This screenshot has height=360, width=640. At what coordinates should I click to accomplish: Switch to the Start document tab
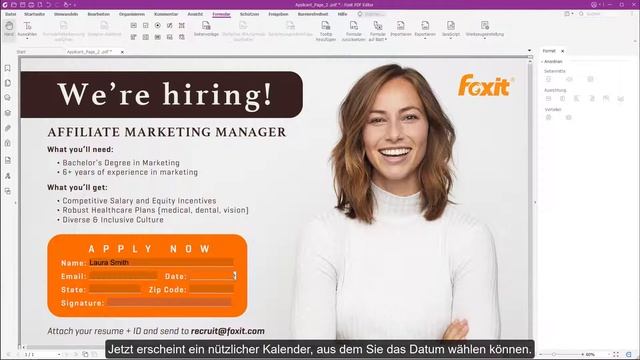pos(21,52)
